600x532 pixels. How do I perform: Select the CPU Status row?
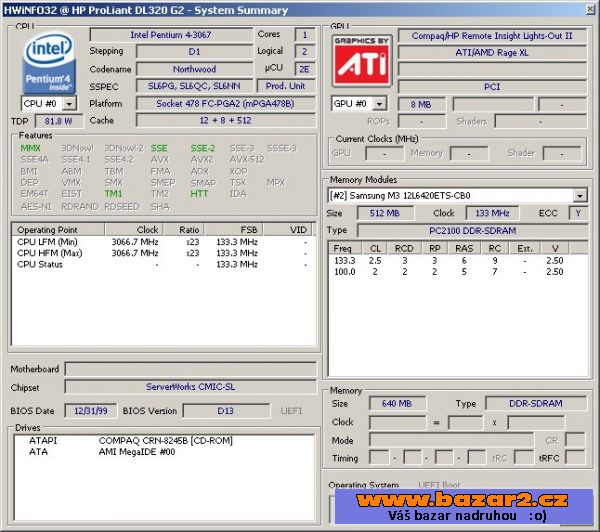click(x=163, y=264)
